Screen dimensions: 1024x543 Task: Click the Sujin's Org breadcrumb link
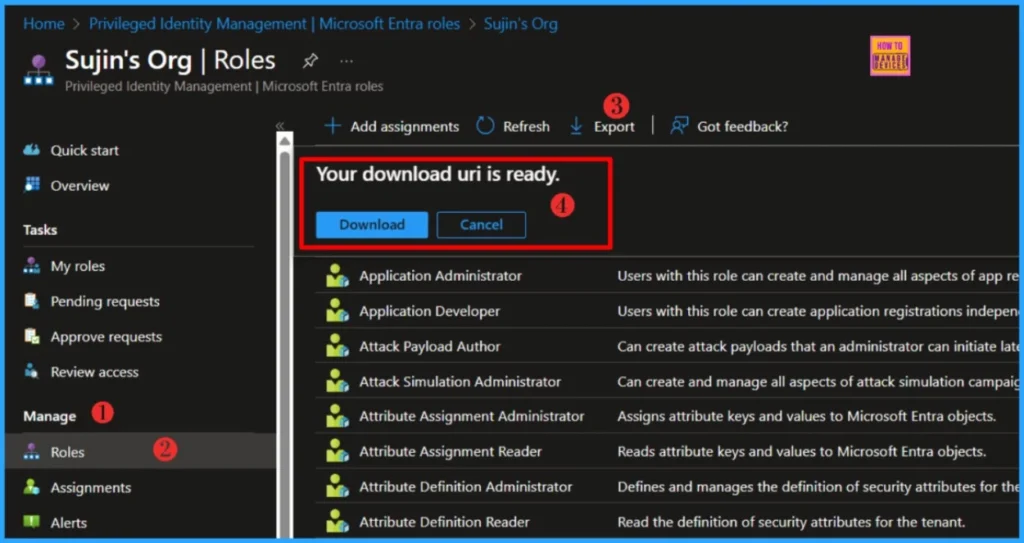520,24
